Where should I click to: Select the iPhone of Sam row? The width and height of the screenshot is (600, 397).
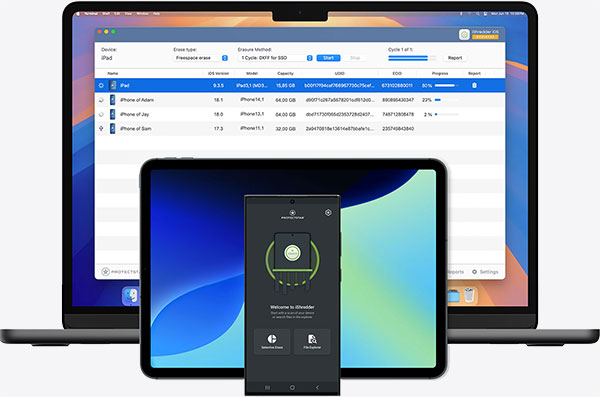[x=300, y=129]
